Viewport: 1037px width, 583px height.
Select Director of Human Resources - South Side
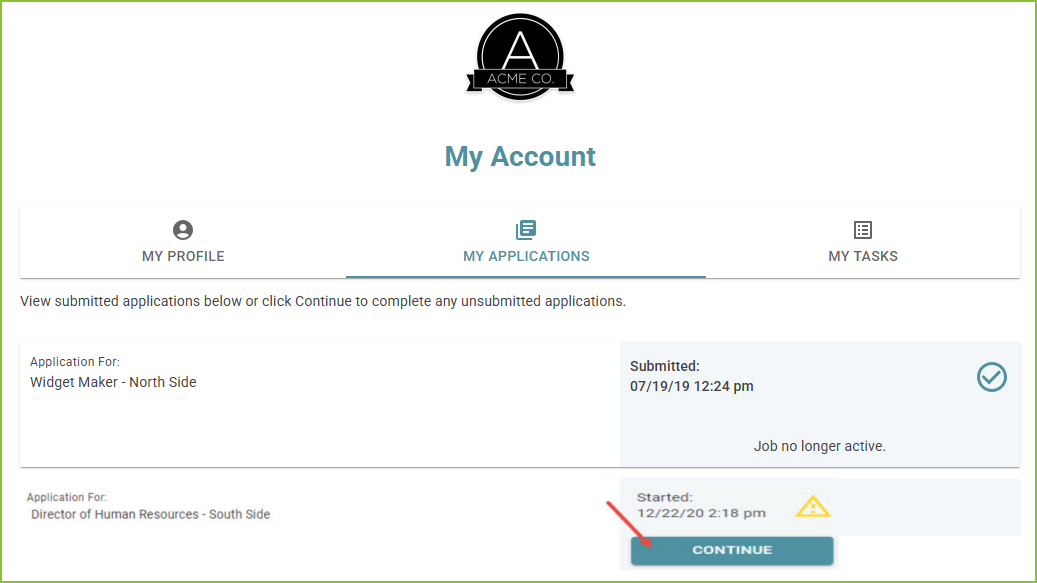pyautogui.click(x=150, y=515)
